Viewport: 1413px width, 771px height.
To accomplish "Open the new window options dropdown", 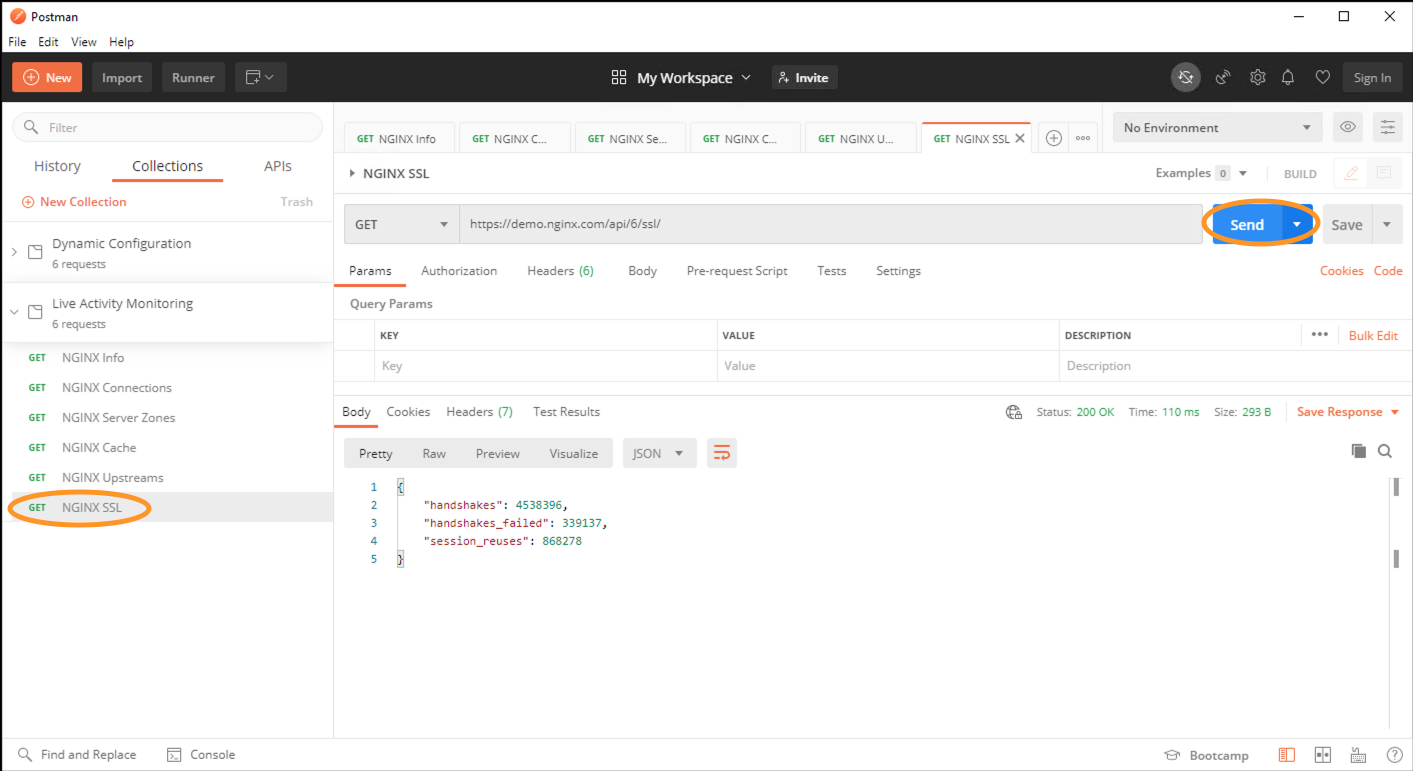I will point(261,78).
